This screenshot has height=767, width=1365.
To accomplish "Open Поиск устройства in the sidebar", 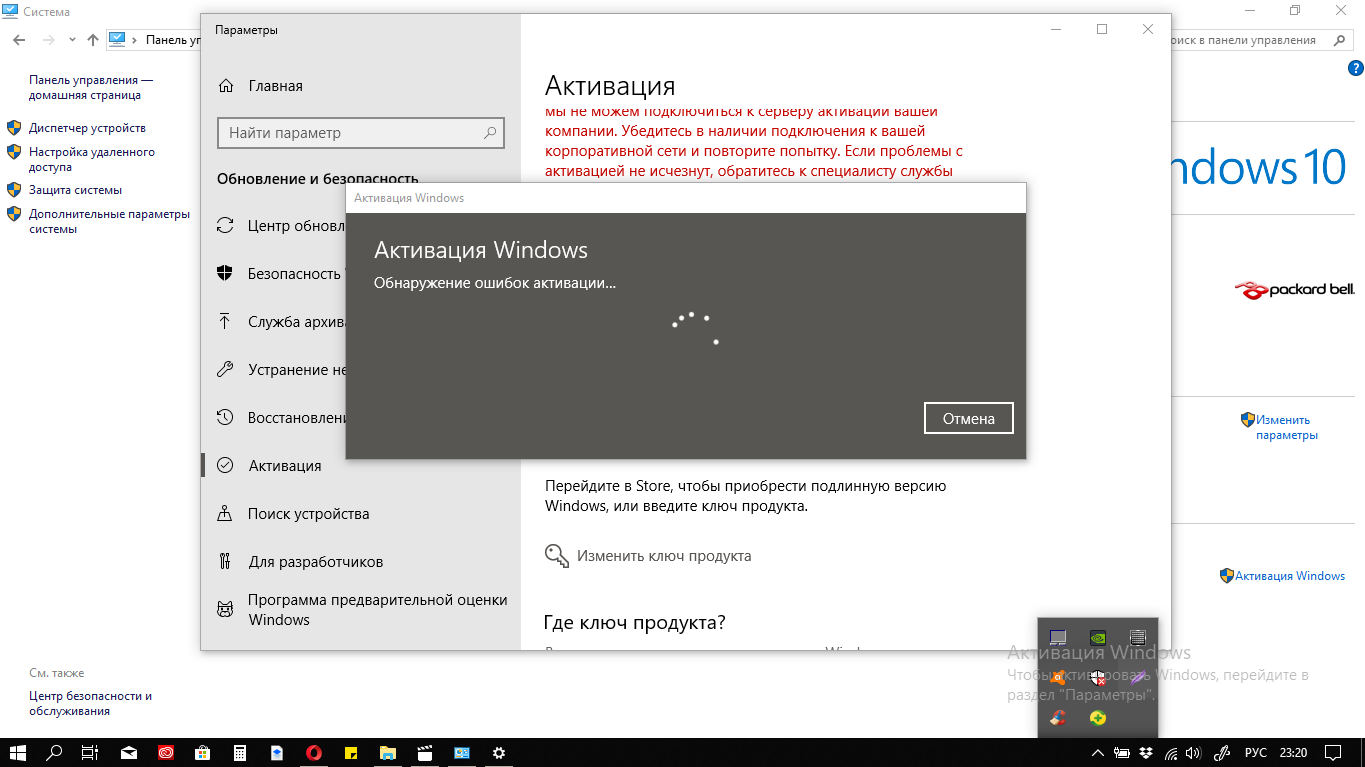I will click(x=293, y=514).
